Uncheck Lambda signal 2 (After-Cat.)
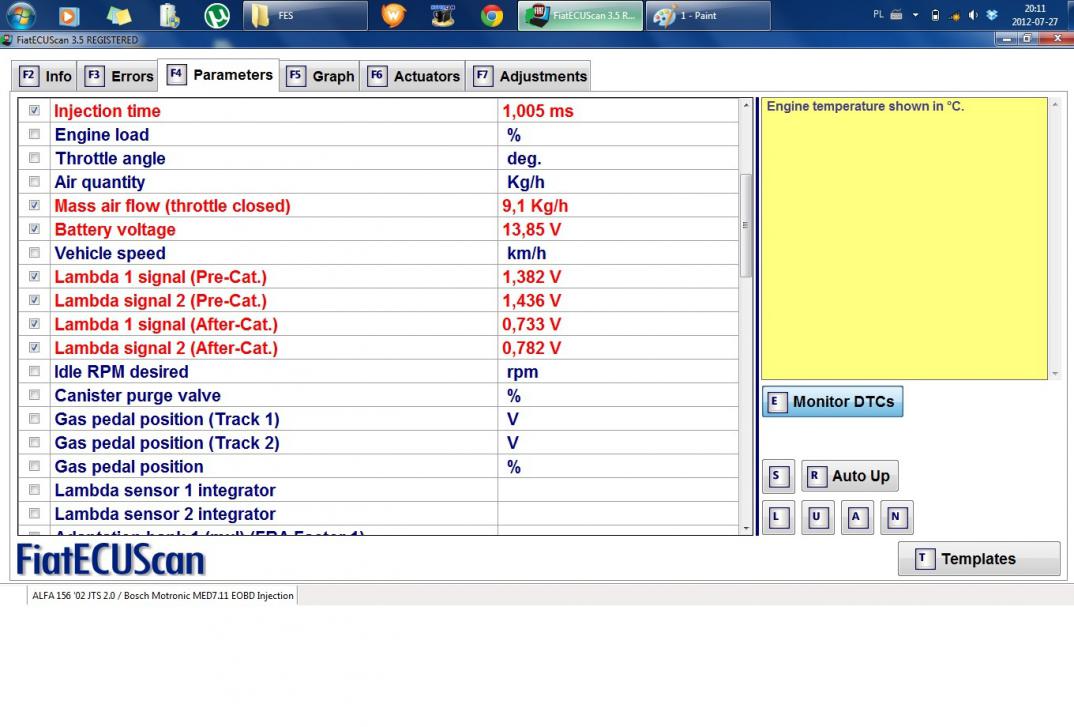Viewport: 1074px width, 727px height. pos(34,347)
